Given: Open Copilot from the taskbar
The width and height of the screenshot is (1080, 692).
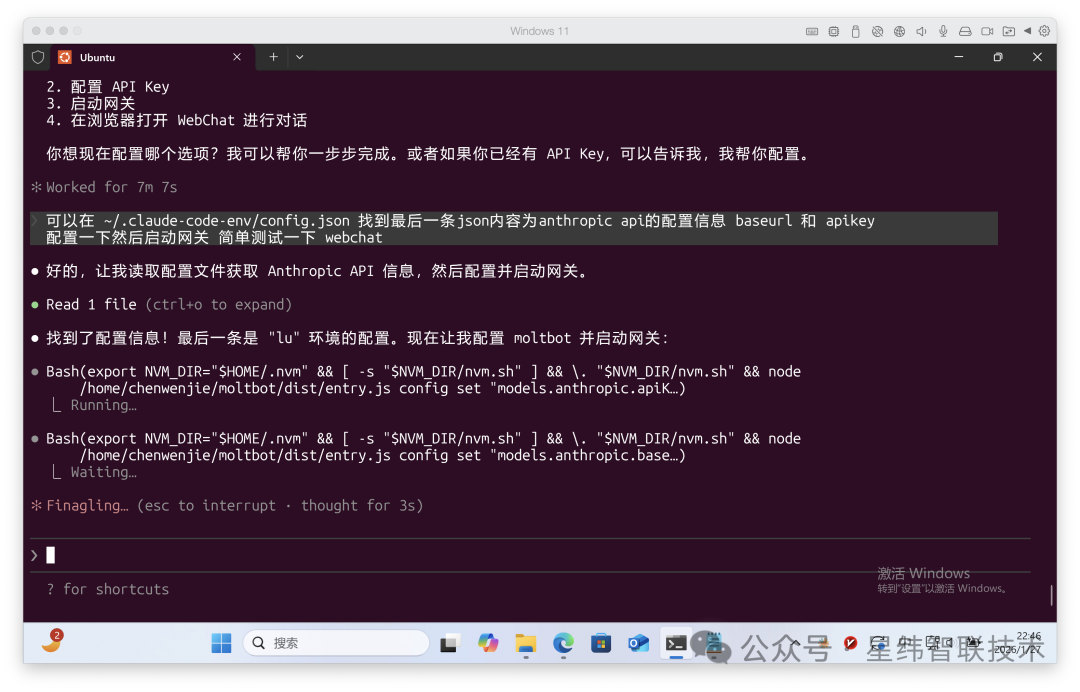Looking at the screenshot, I should [x=488, y=643].
